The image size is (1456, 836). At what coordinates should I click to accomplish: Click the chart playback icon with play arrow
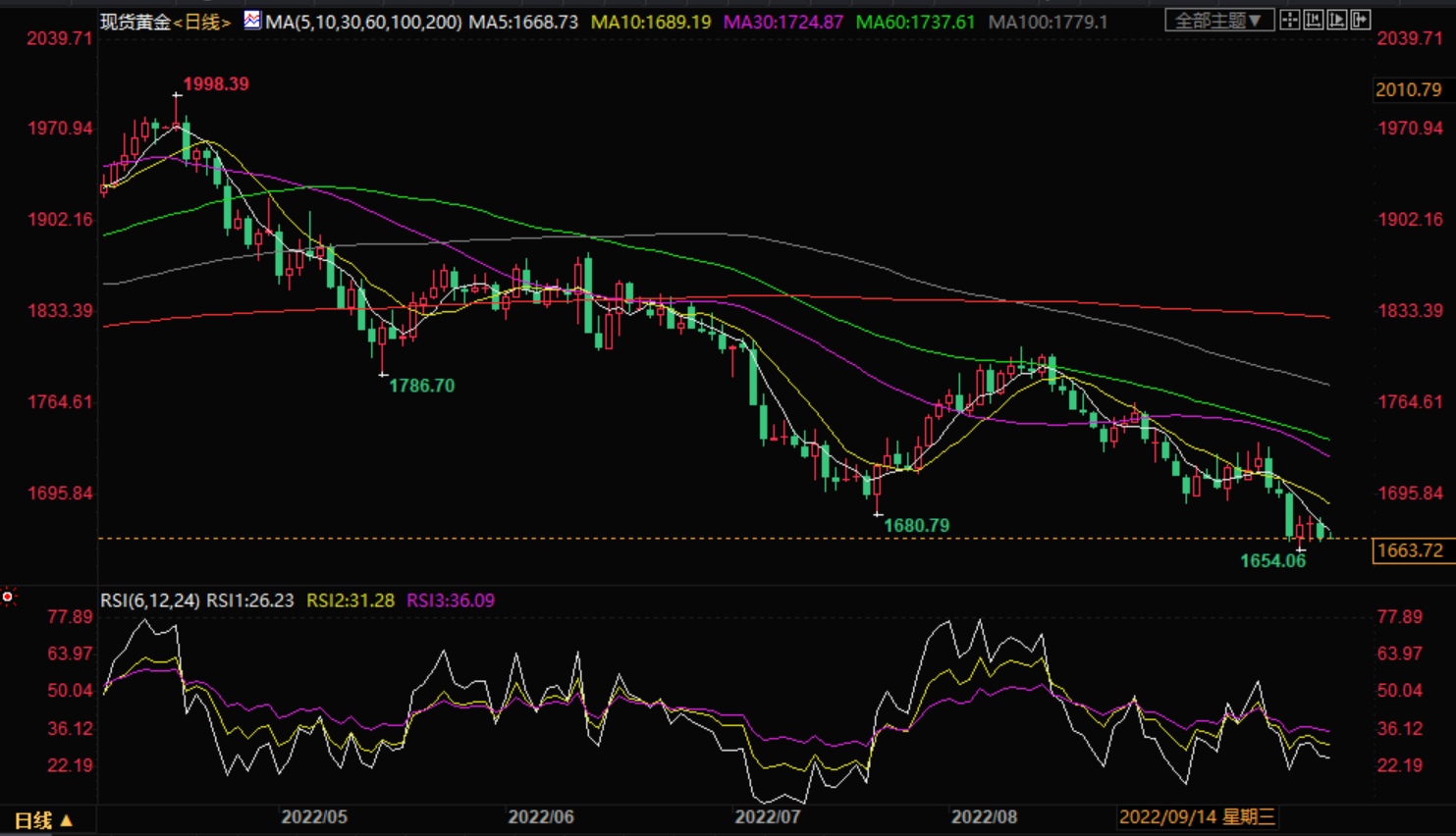pos(1337,20)
